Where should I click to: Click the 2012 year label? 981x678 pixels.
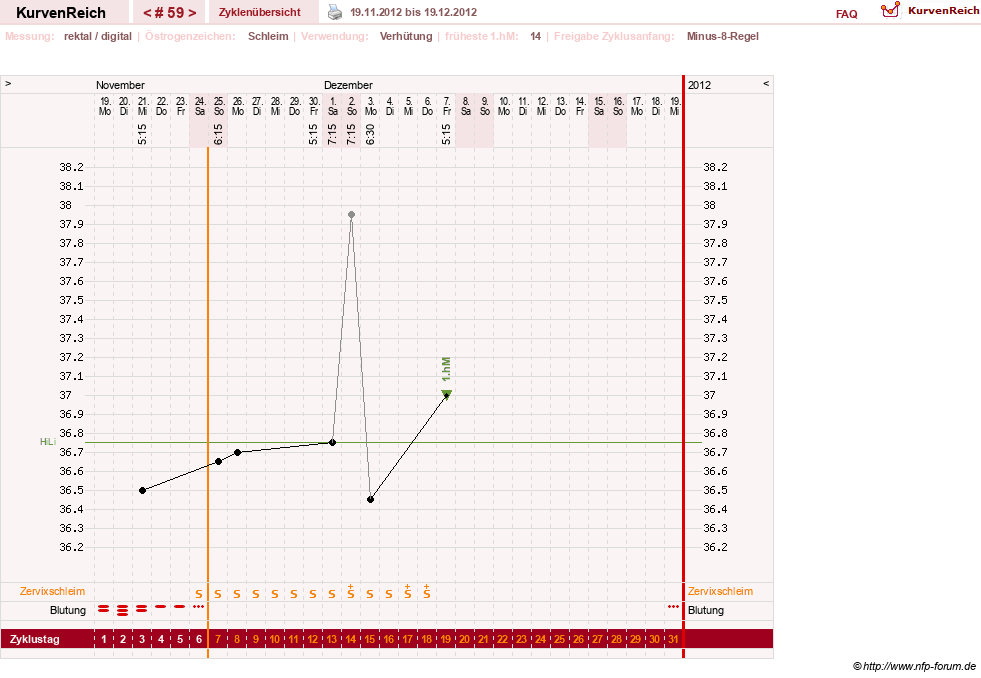point(699,85)
